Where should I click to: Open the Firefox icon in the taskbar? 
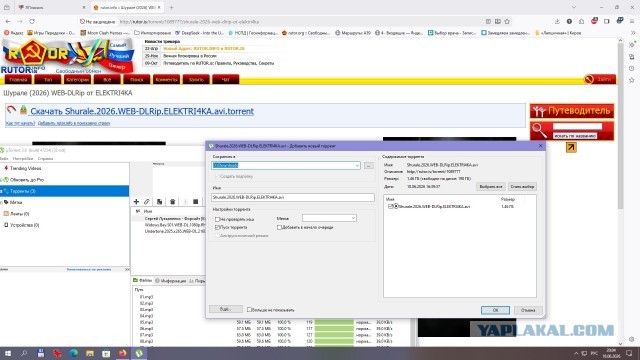[x=122, y=353]
